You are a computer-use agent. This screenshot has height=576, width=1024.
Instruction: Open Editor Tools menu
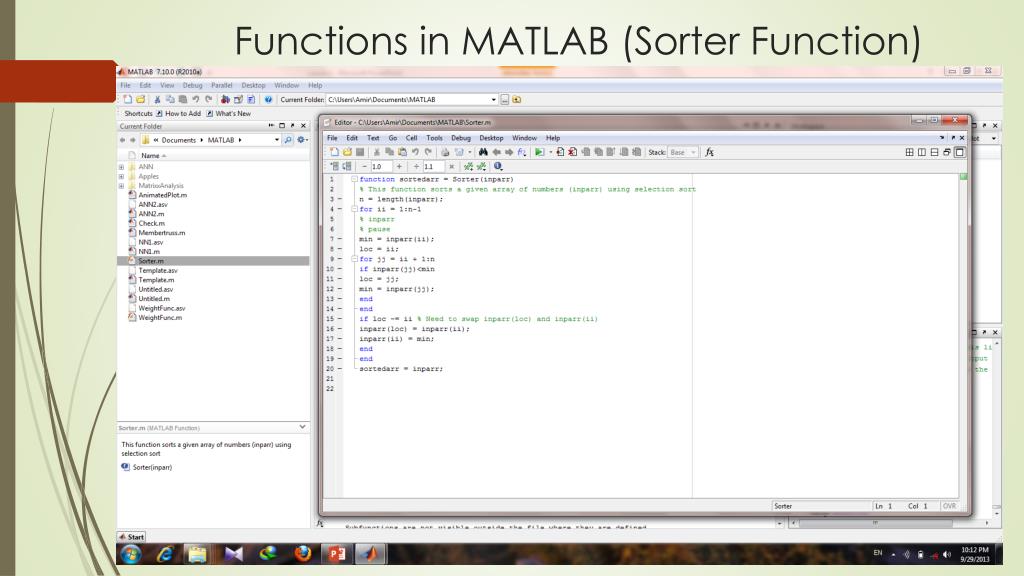(x=434, y=138)
